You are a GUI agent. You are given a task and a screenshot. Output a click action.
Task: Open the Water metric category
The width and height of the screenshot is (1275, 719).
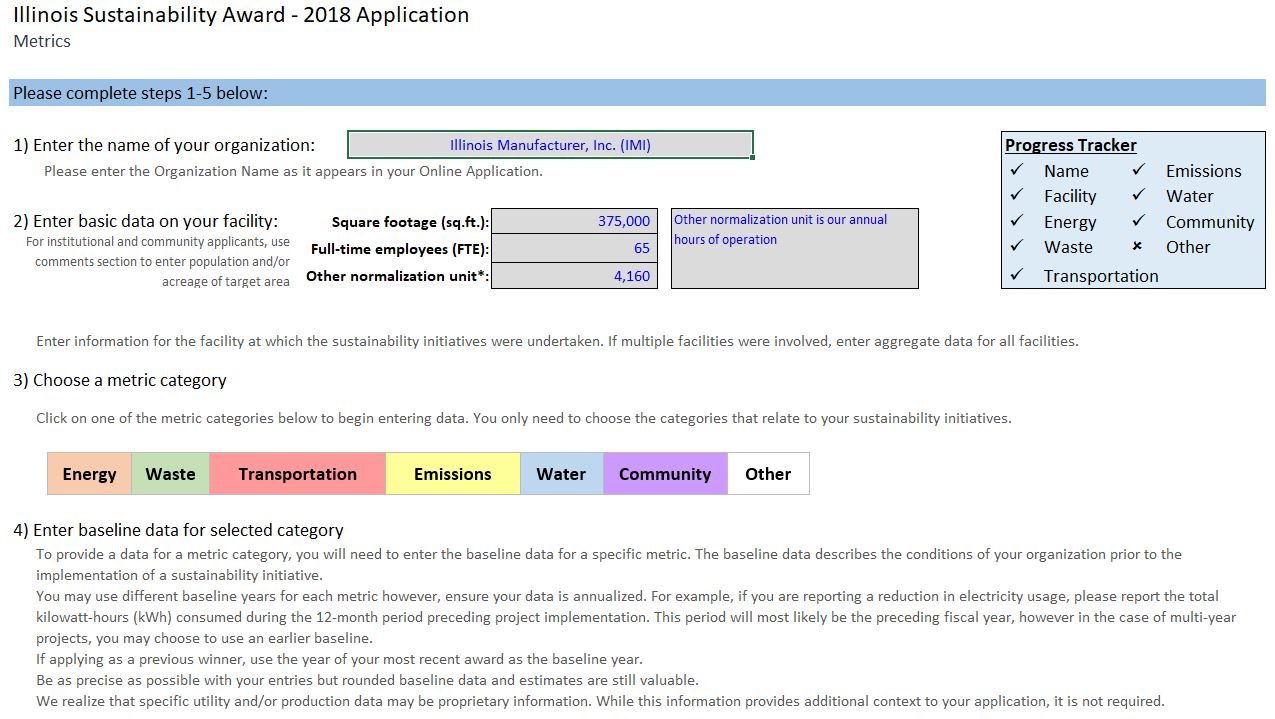(561, 474)
